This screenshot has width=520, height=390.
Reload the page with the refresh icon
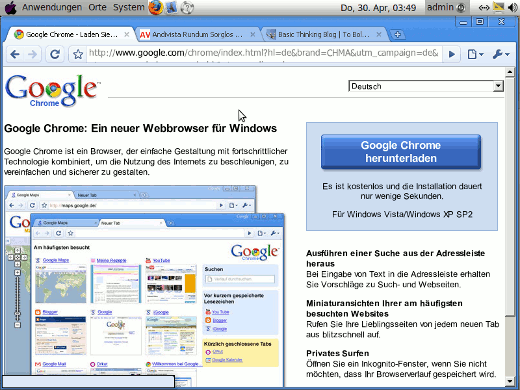[x=55, y=54]
